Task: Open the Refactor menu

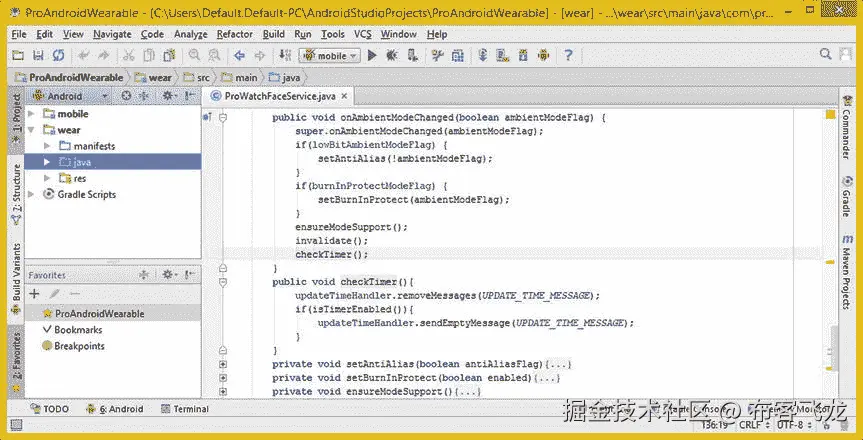Action: [x=234, y=34]
